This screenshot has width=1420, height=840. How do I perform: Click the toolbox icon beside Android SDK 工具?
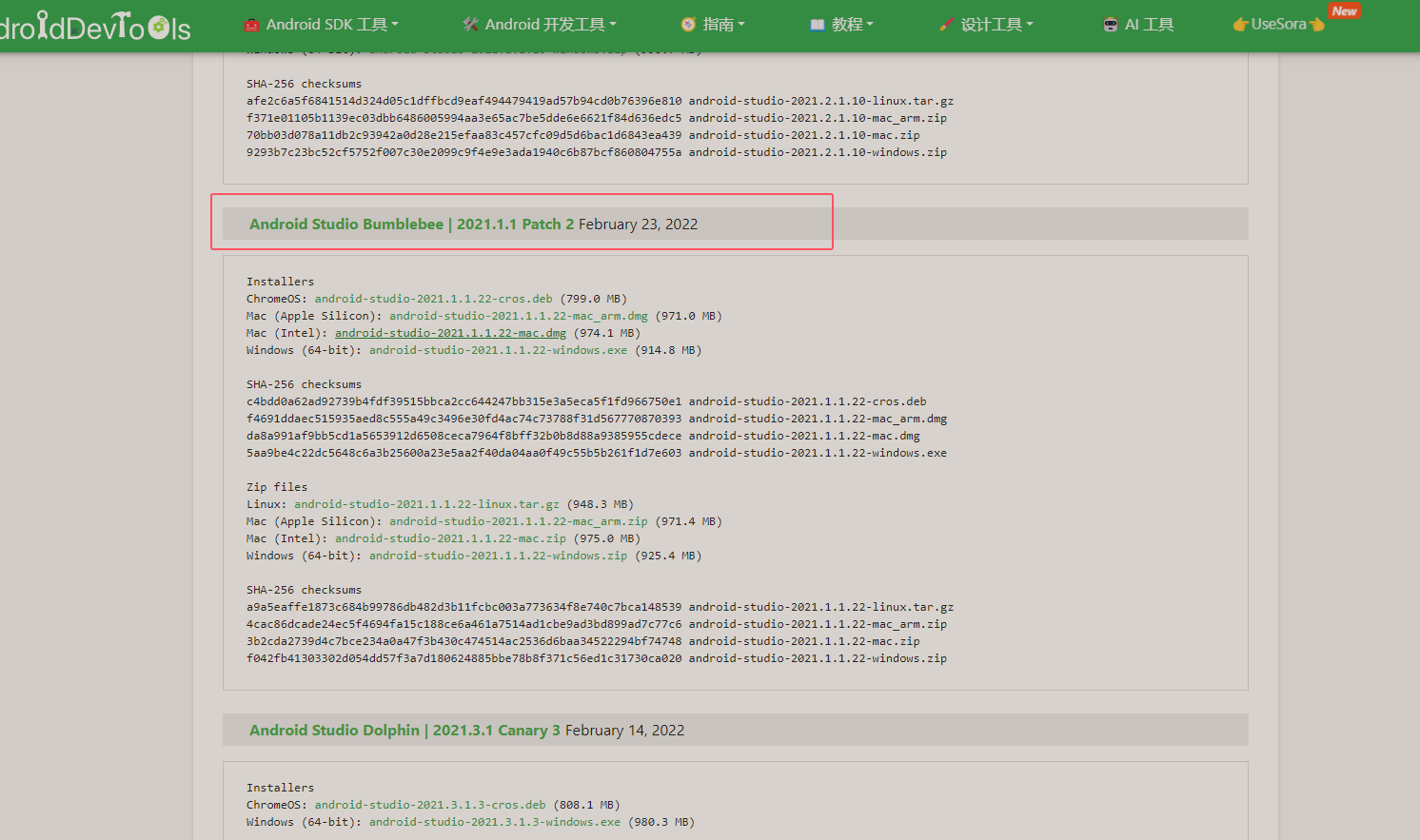[x=251, y=25]
